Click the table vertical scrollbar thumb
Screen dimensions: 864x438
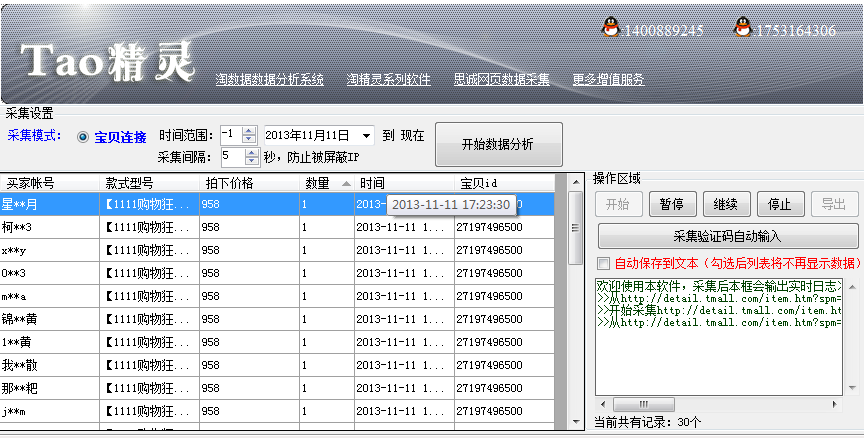coord(575,228)
